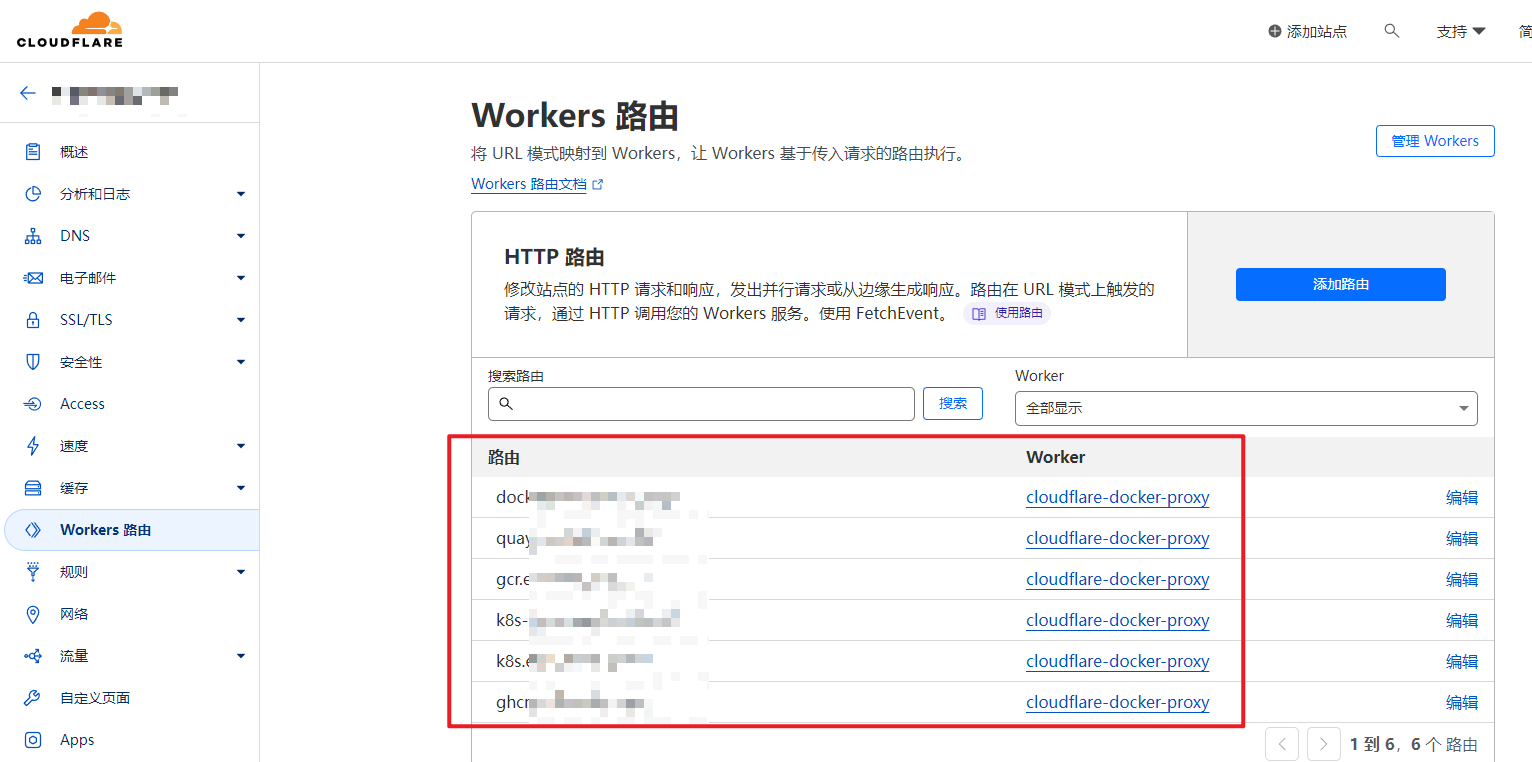Click the 使用路由 badge link

1008,313
